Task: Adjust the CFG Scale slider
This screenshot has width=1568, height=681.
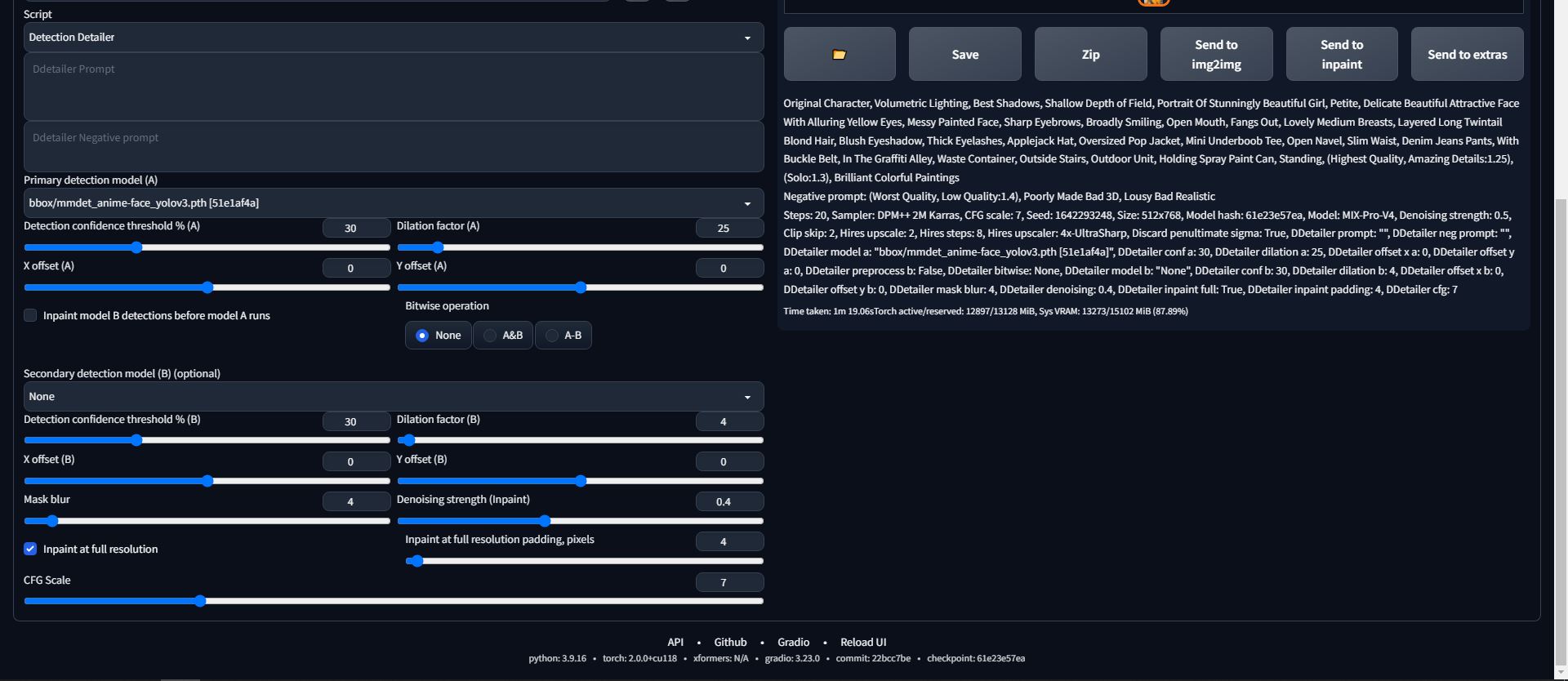Action: pos(393,601)
